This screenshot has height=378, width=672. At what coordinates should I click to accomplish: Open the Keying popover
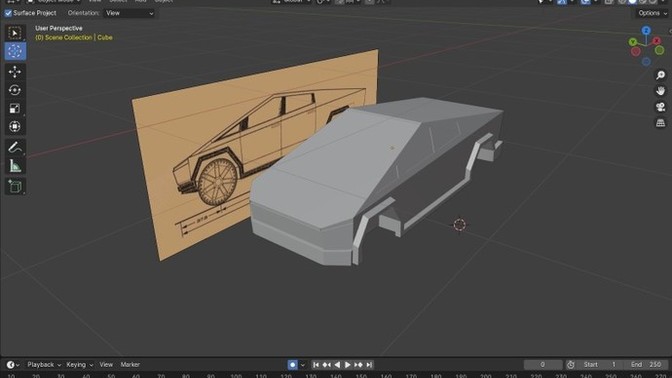tap(80, 365)
